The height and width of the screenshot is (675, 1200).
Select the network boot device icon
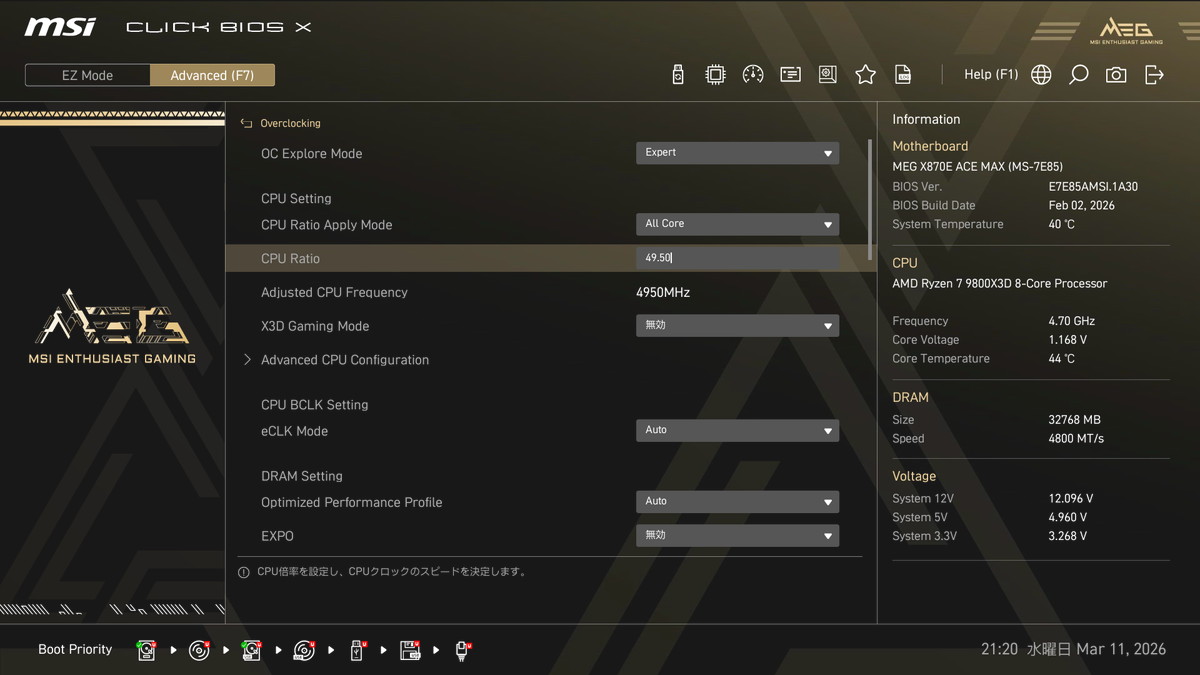[463, 650]
